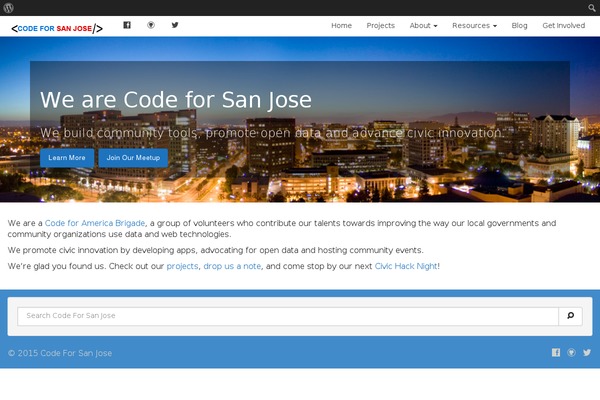Click the 'We build community tools' tagline

[272, 133]
